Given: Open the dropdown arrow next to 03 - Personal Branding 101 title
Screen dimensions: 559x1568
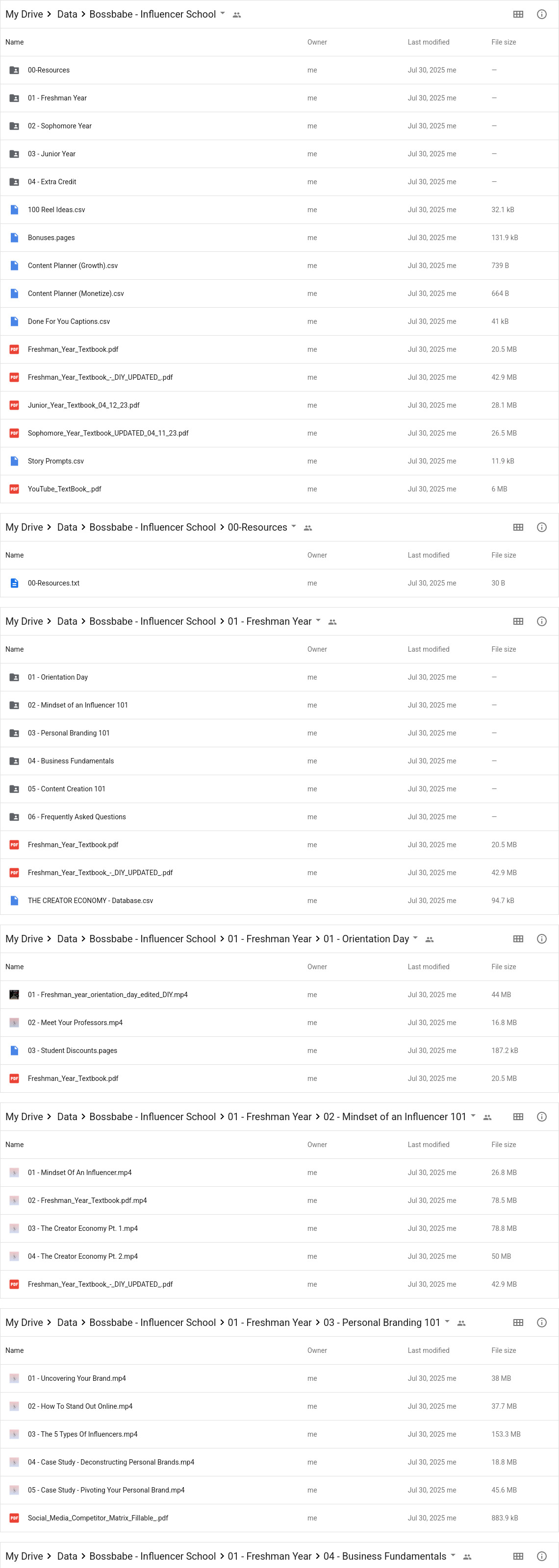Looking at the screenshot, I should click(447, 1322).
